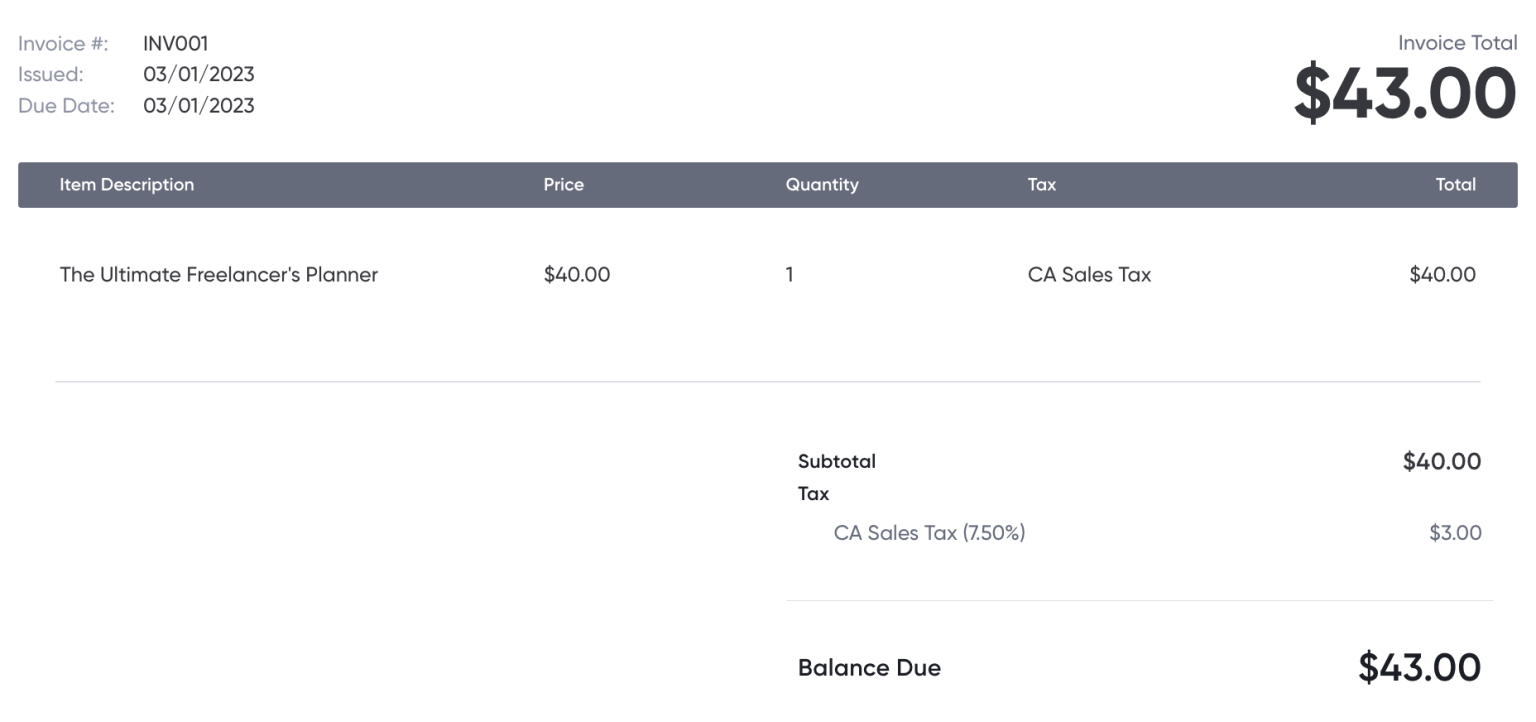Click the Issued date 03/01/2023

coord(198,74)
